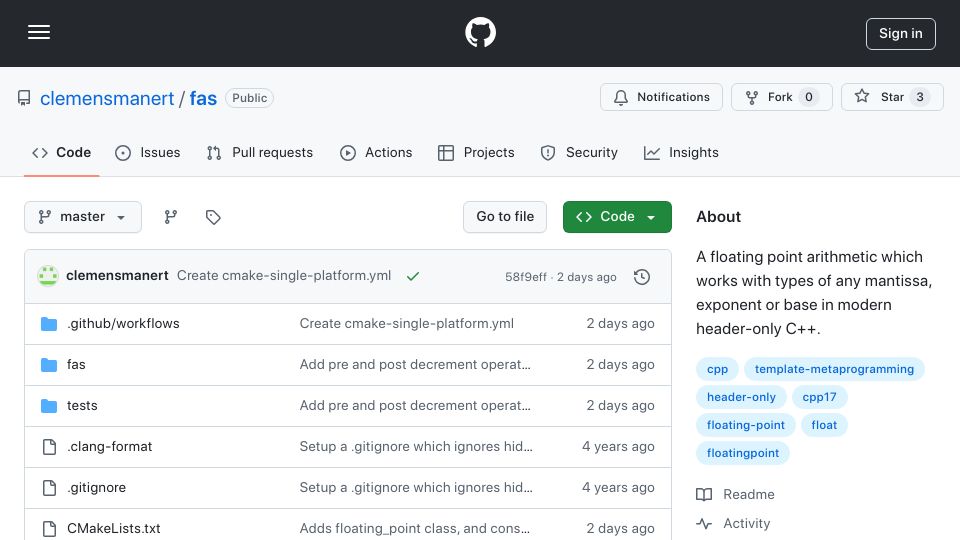This screenshot has width=960, height=540.
Task: Open the .clang-format file
Action: click(x=110, y=446)
